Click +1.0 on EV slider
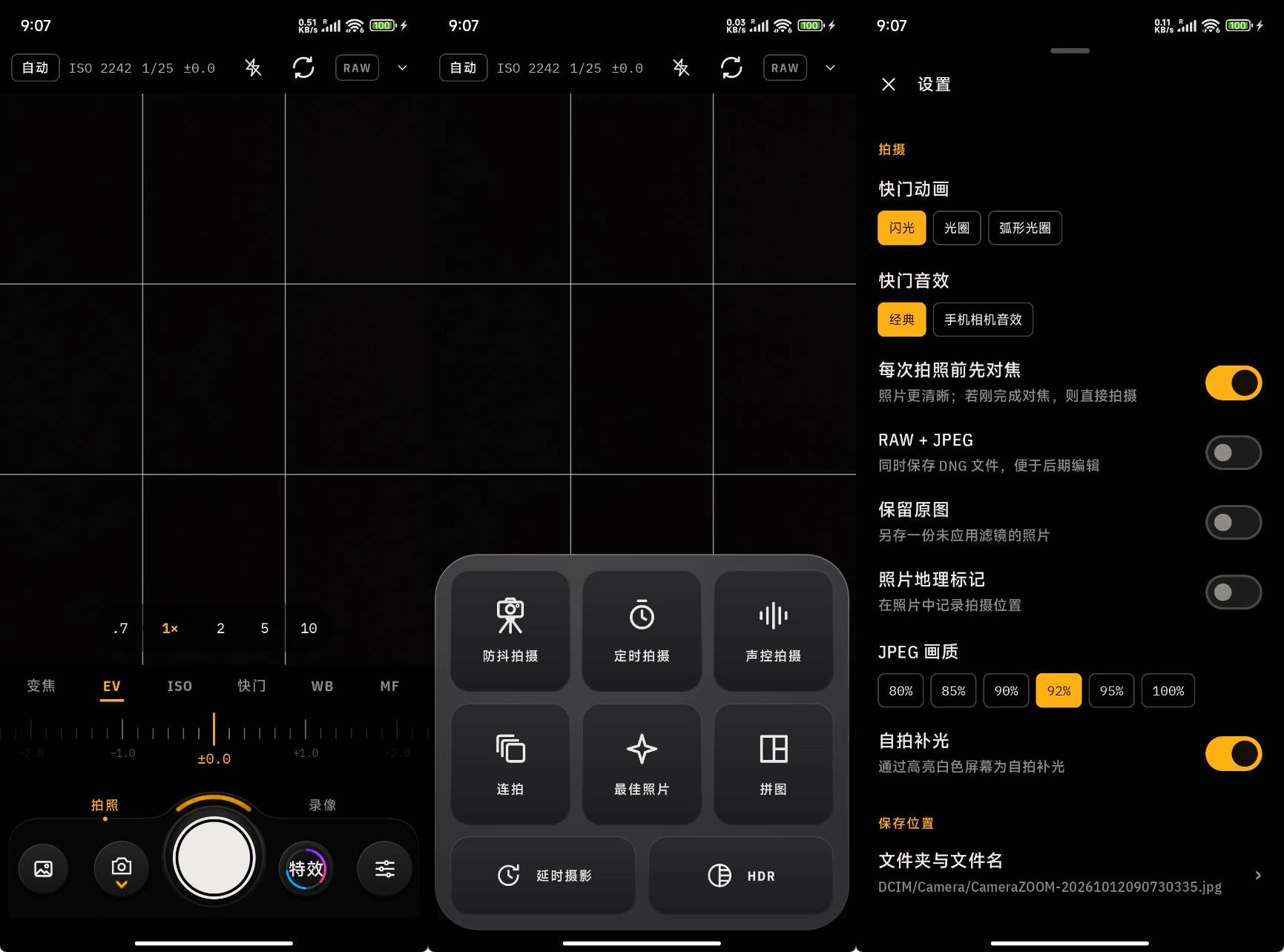This screenshot has width=1284, height=952. (306, 753)
